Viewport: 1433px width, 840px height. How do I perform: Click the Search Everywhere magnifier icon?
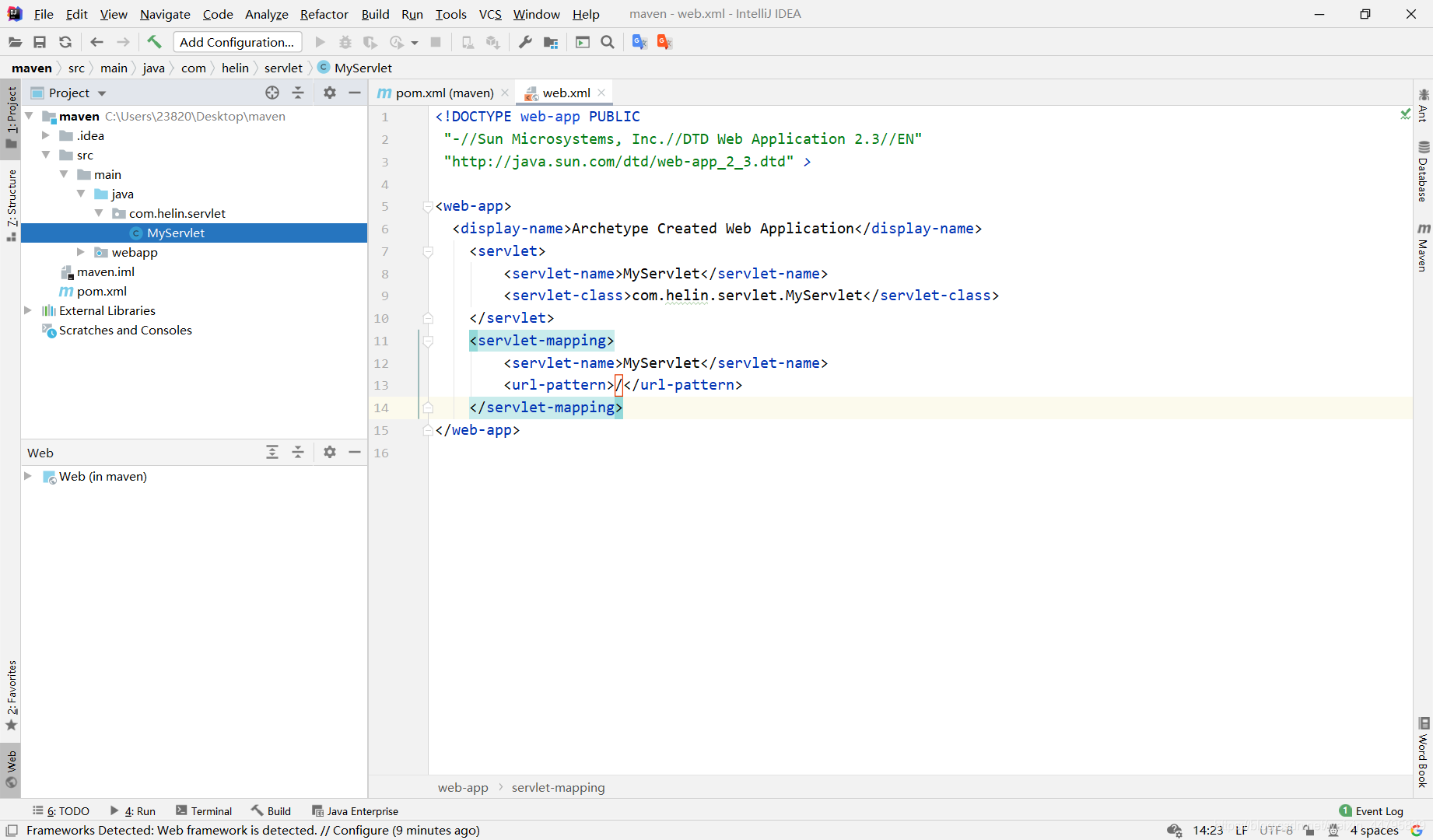608,42
